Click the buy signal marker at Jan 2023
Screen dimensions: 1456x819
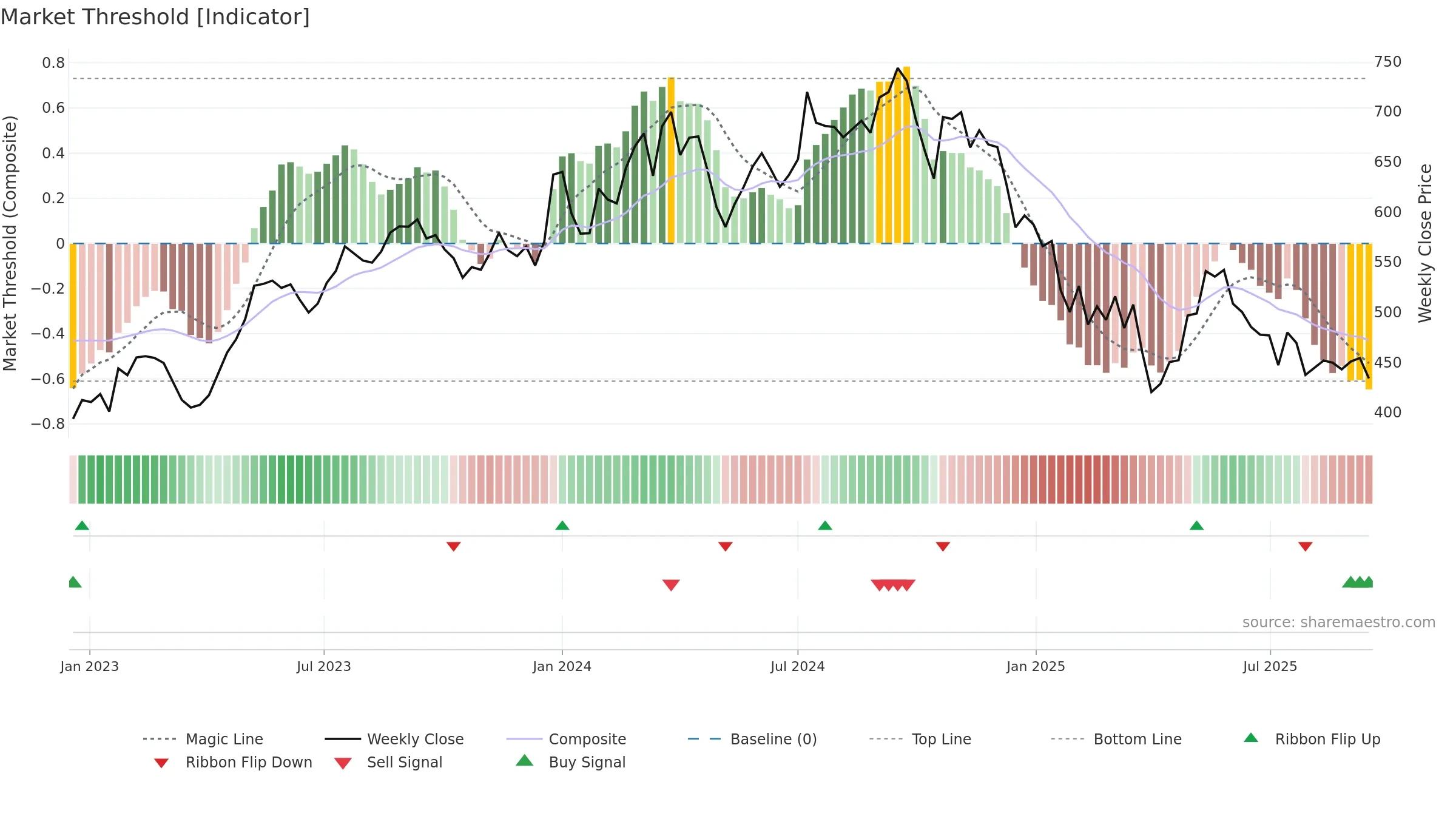coord(74,582)
